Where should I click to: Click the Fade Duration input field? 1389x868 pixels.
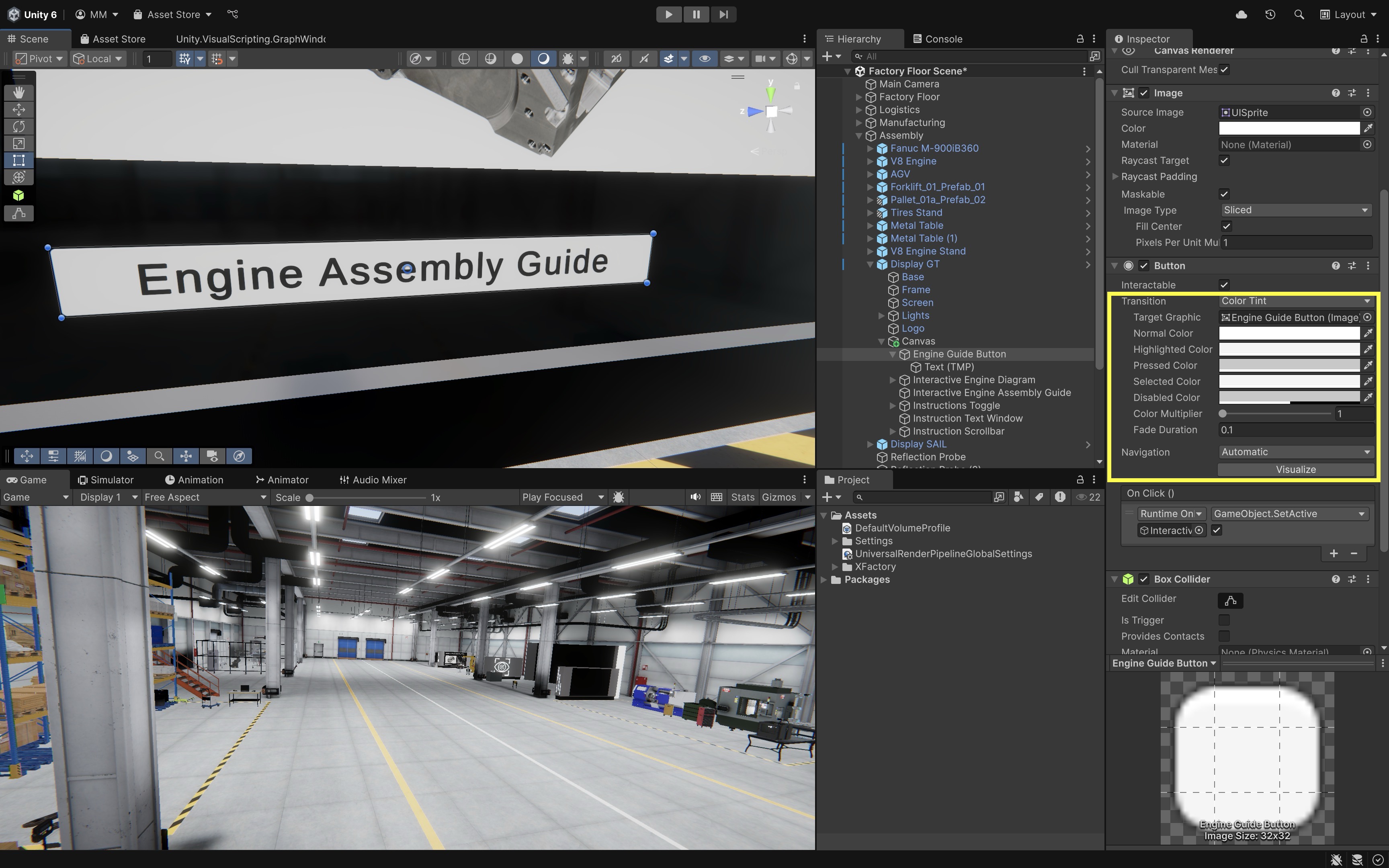pyautogui.click(x=1295, y=430)
